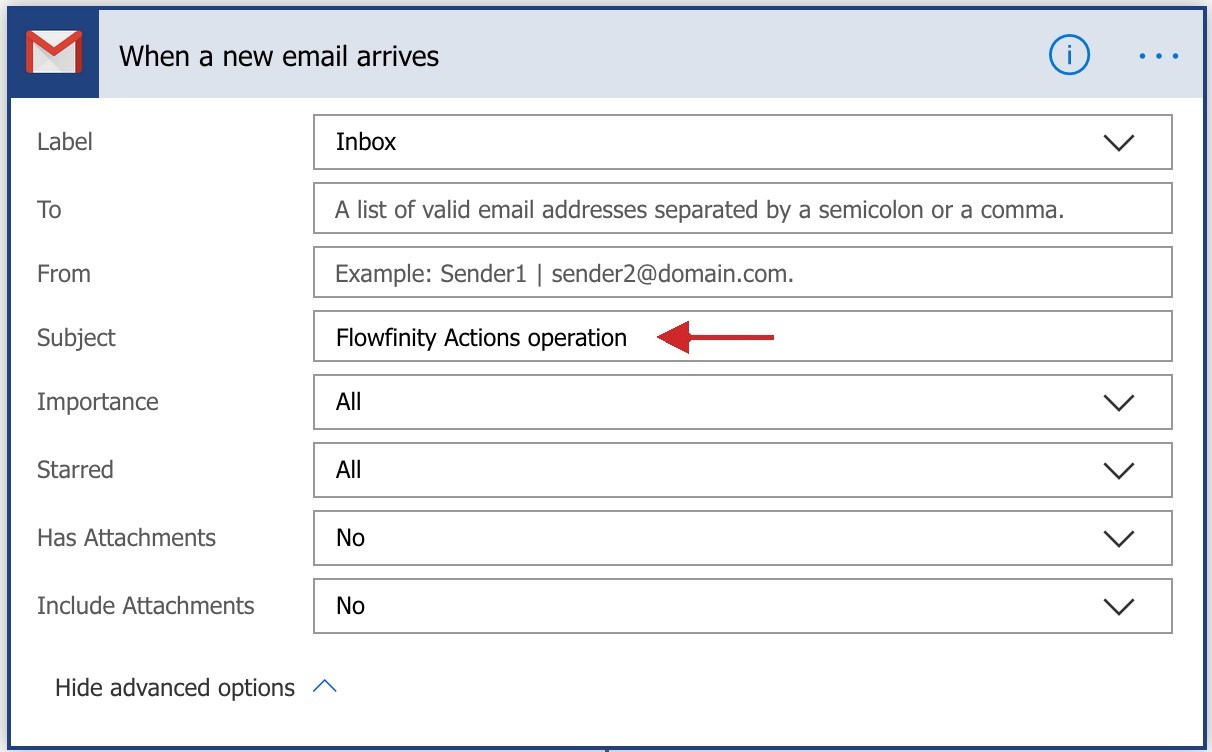This screenshot has width=1212, height=752.
Task: Click the Label dropdown arrow
Action: [1118, 143]
